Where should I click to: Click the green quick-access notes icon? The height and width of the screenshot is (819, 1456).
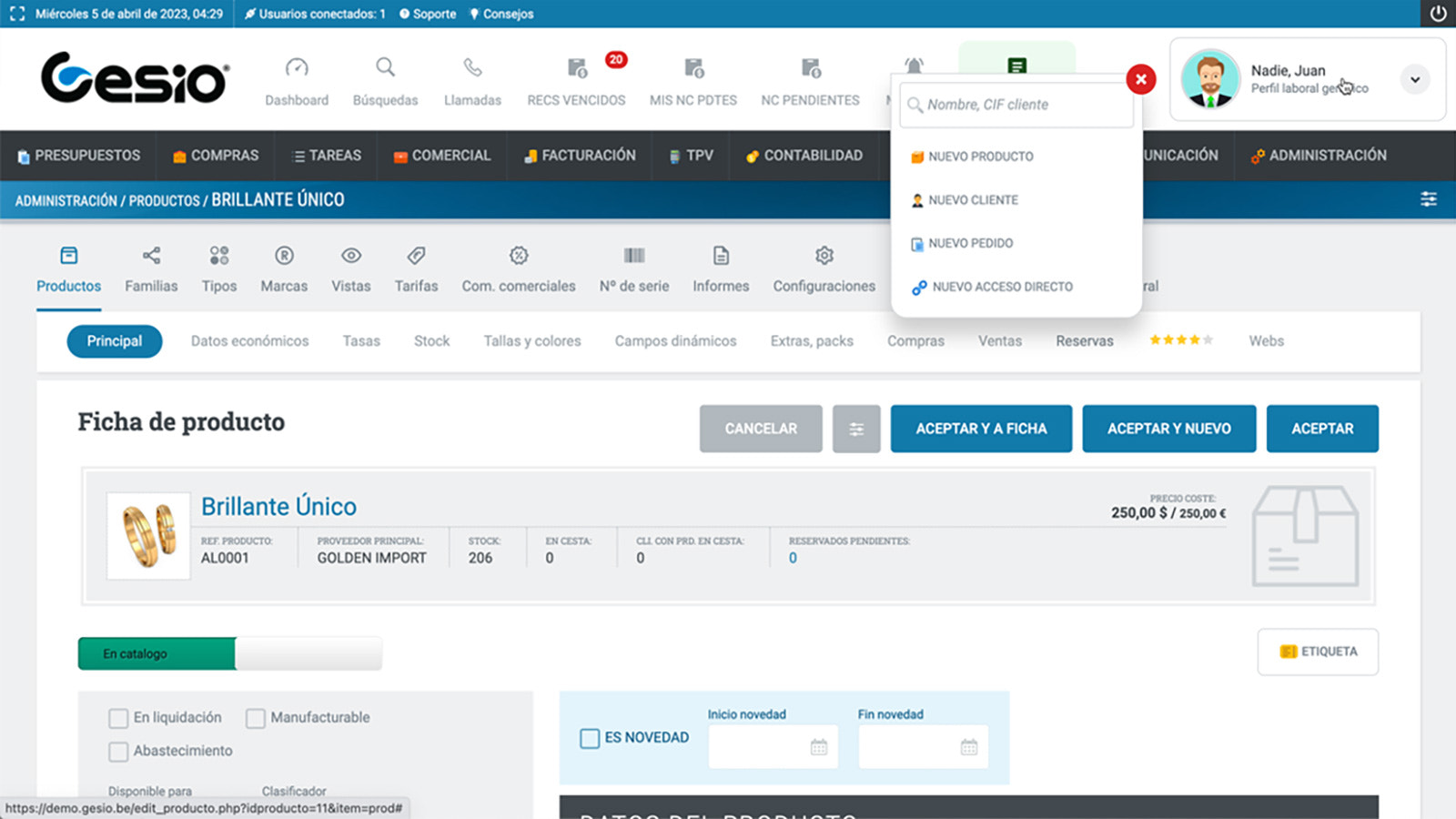(x=1017, y=66)
